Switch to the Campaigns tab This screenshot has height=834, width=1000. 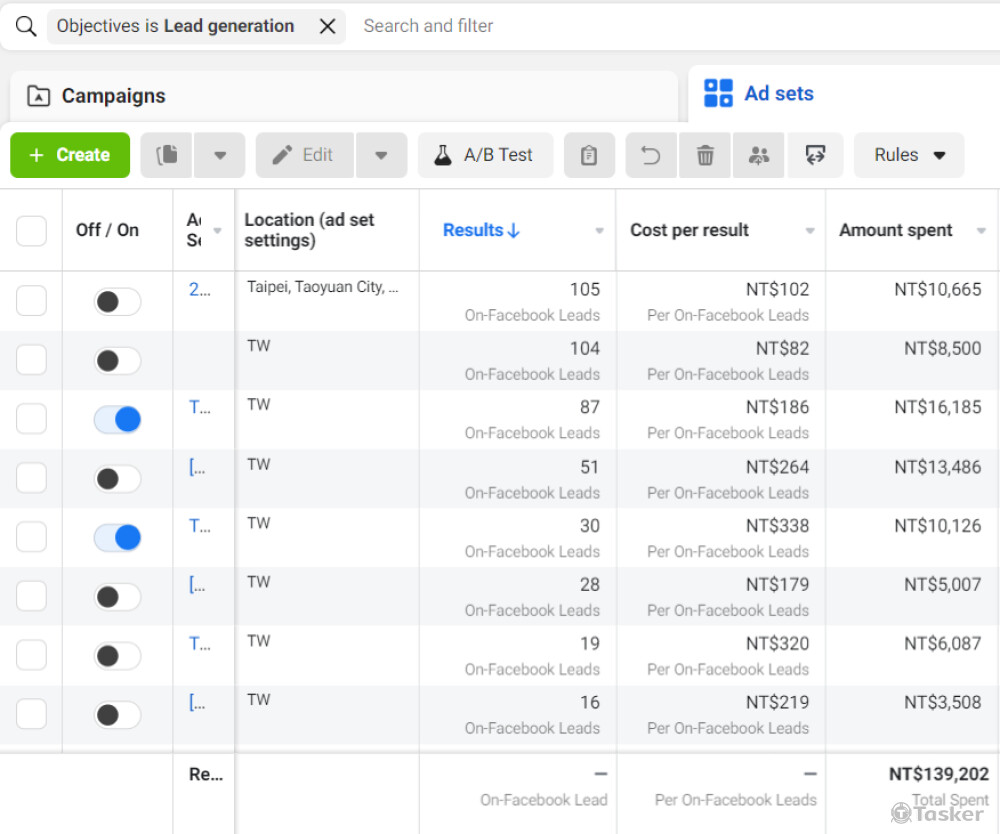(112, 96)
